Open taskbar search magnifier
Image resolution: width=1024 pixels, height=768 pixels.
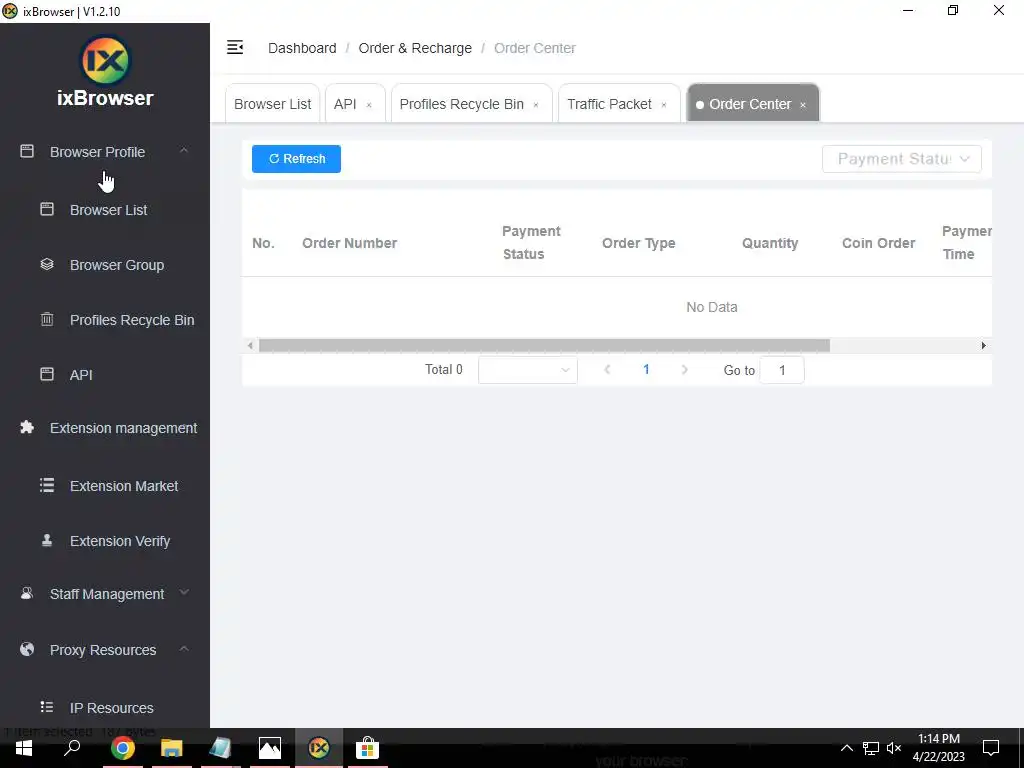72,748
